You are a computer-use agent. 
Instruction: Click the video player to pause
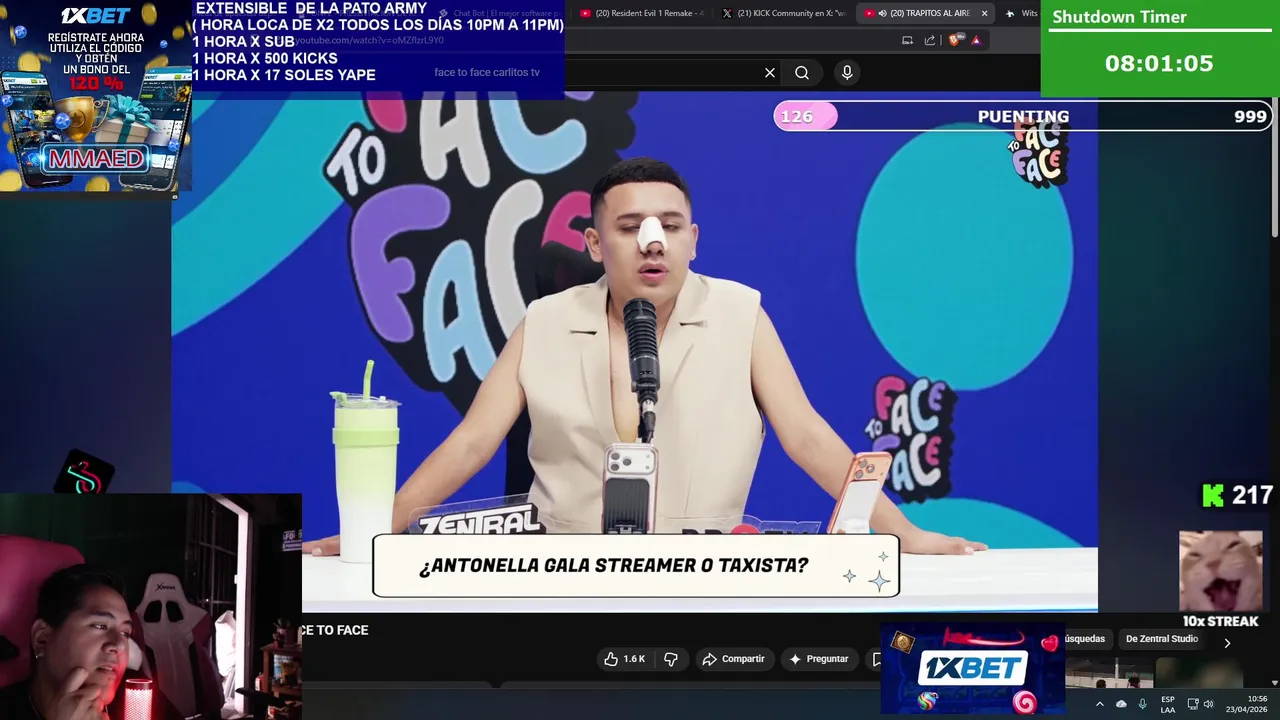coord(634,350)
